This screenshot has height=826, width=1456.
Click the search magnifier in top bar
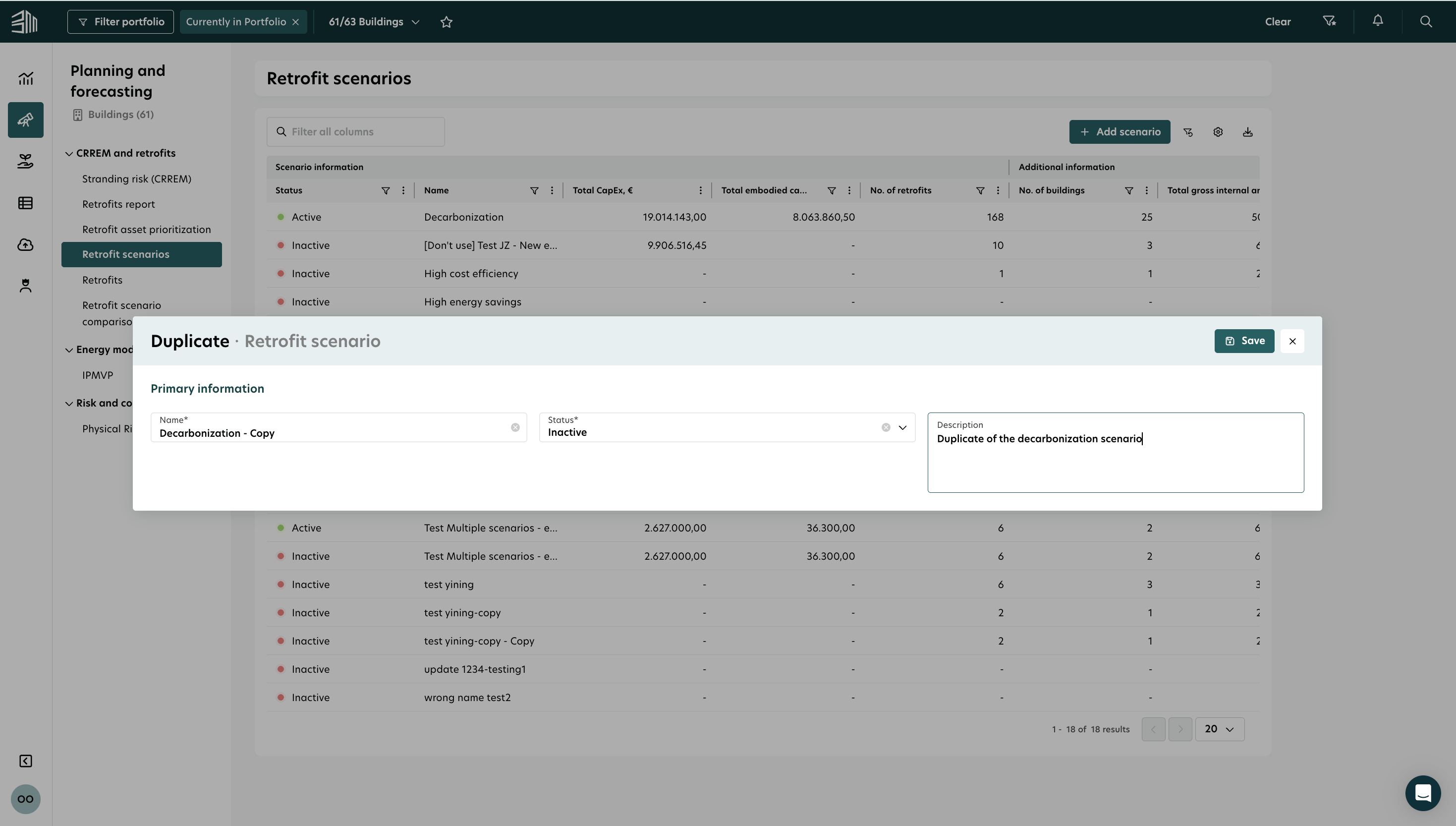(x=1426, y=21)
